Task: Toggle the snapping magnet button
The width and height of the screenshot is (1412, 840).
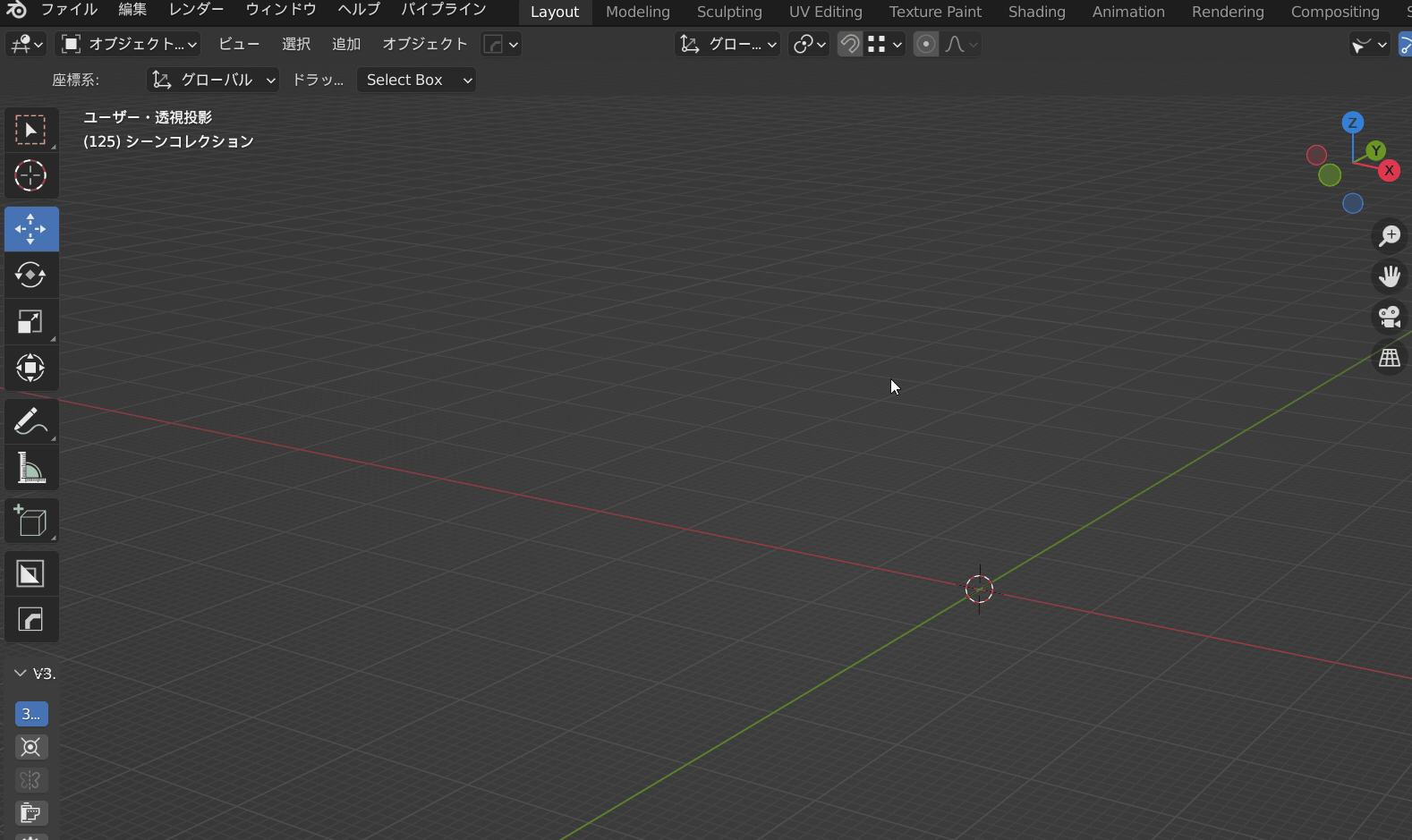Action: pyautogui.click(x=850, y=44)
